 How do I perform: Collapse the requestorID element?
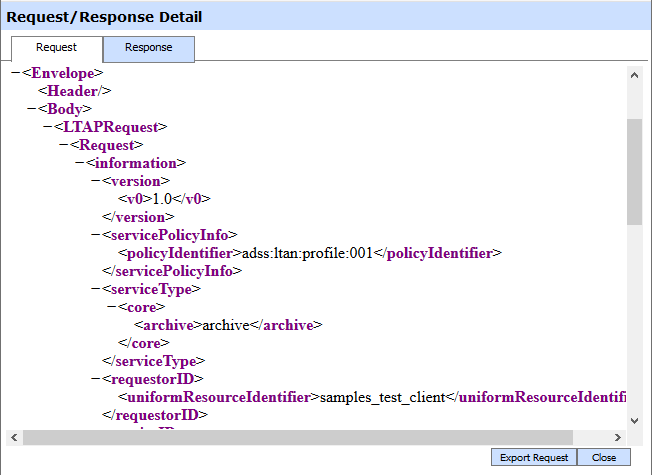[94, 379]
